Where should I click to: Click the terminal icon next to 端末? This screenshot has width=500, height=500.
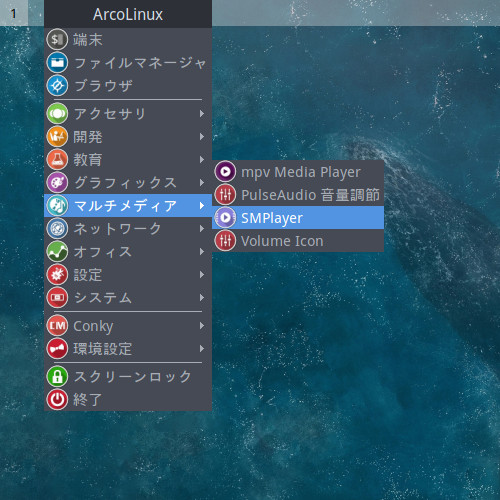[57, 39]
